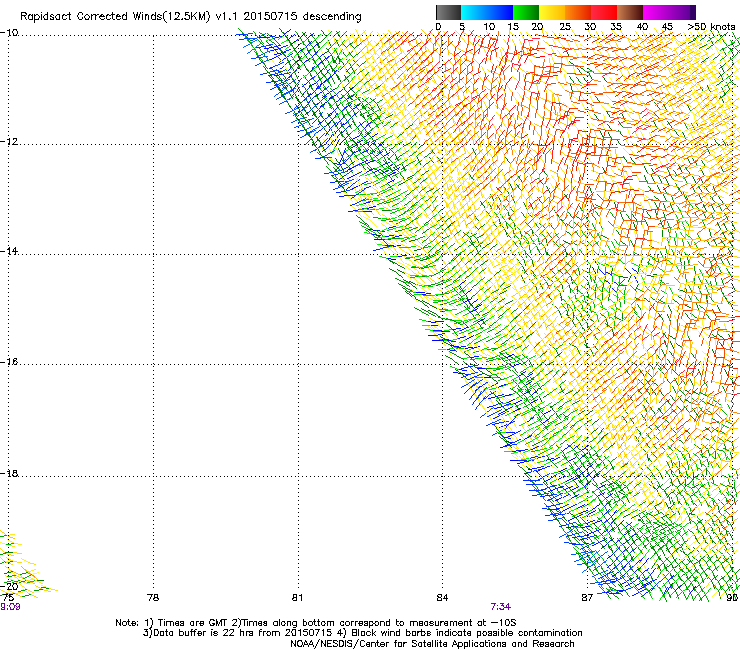Click the cyan-blue 5-15 knots color segment

(x=487, y=12)
